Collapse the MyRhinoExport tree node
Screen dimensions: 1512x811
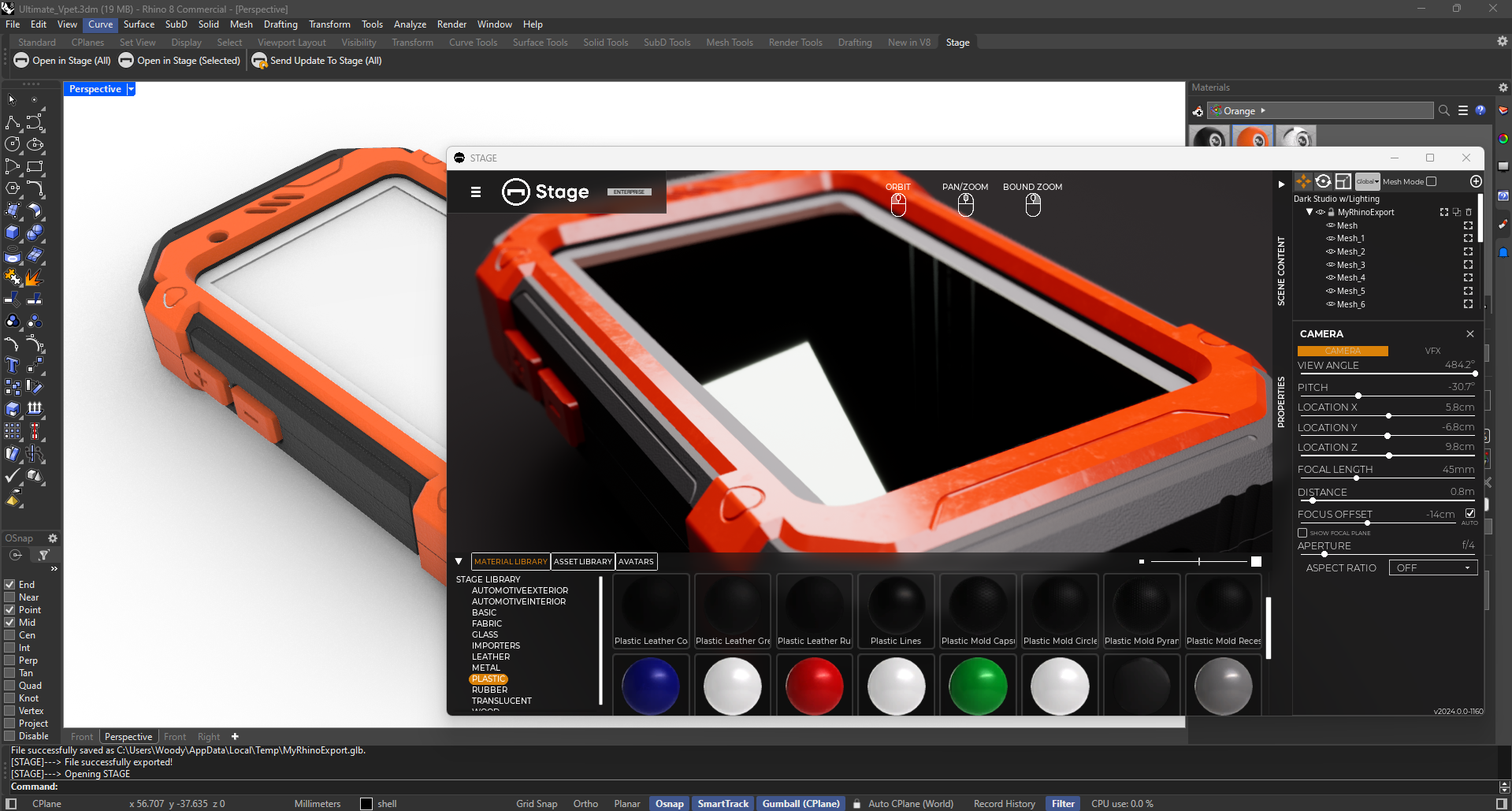pos(1310,212)
